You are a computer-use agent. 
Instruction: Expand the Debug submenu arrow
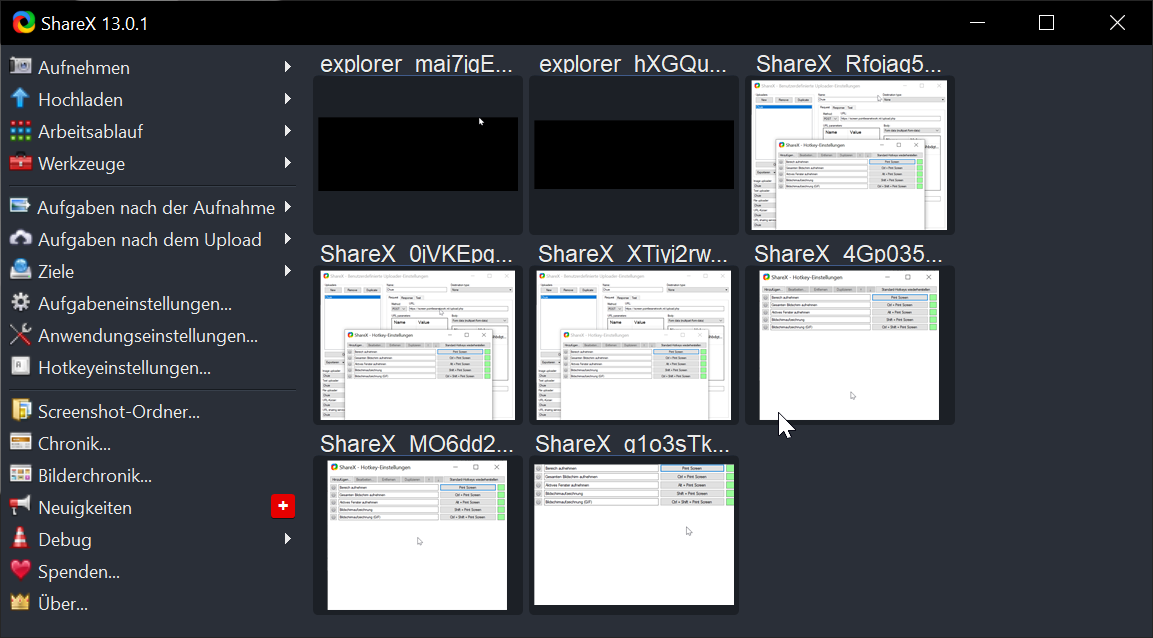coord(288,539)
